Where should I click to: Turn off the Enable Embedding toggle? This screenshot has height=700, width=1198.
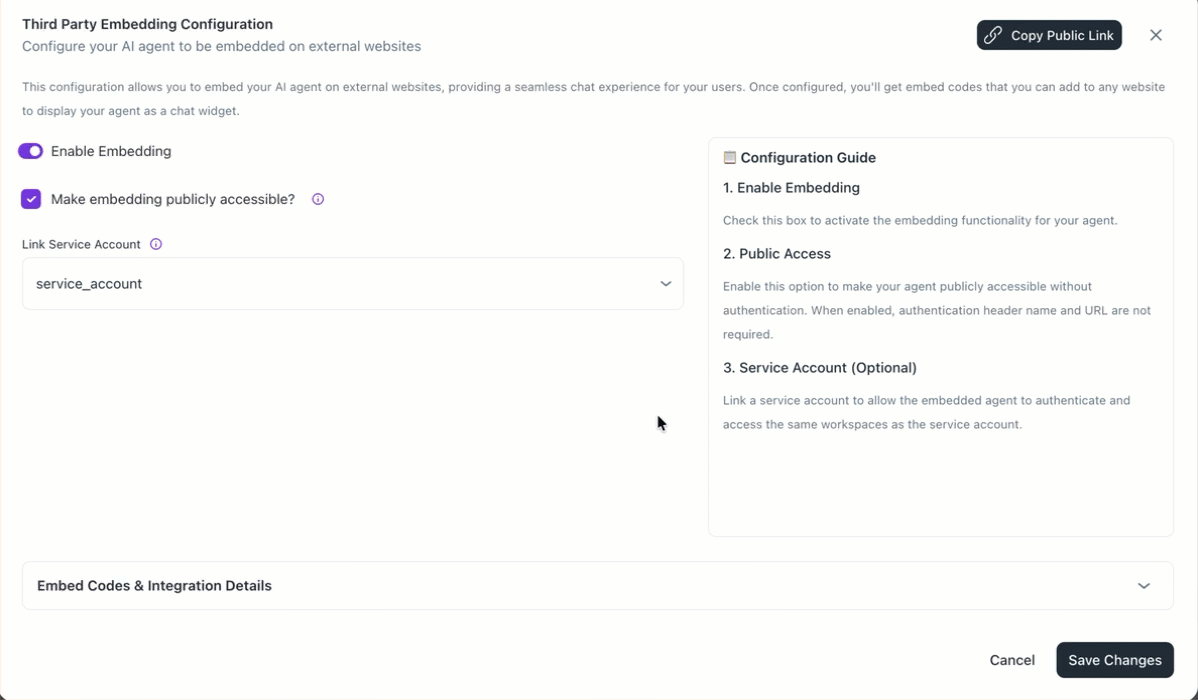pyautogui.click(x=30, y=151)
